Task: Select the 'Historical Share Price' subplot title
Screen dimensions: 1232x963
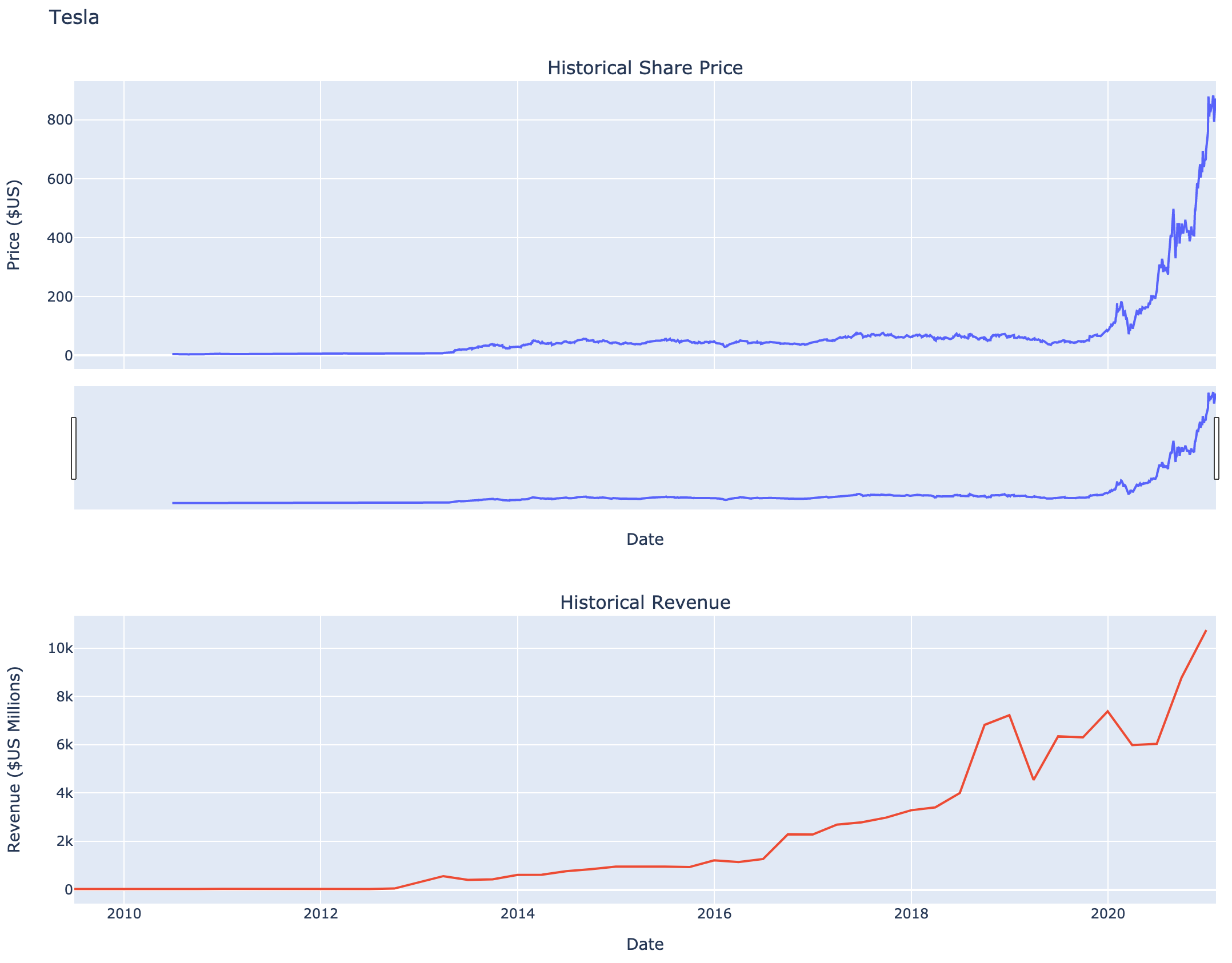Action: click(645, 68)
